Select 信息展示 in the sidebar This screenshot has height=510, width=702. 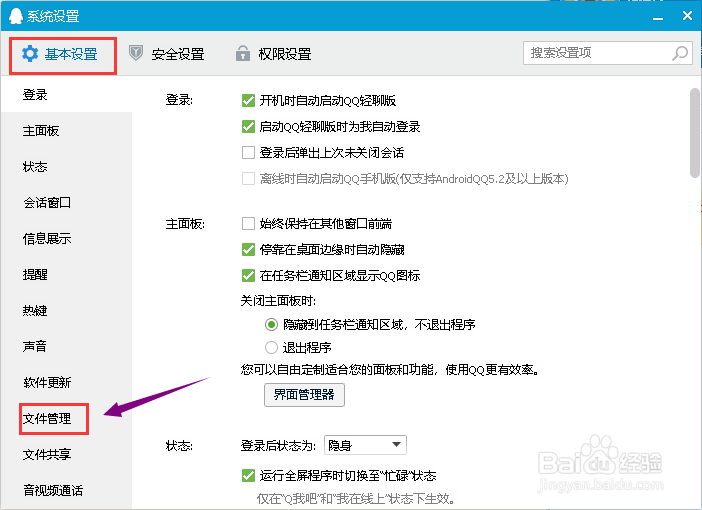coord(66,239)
